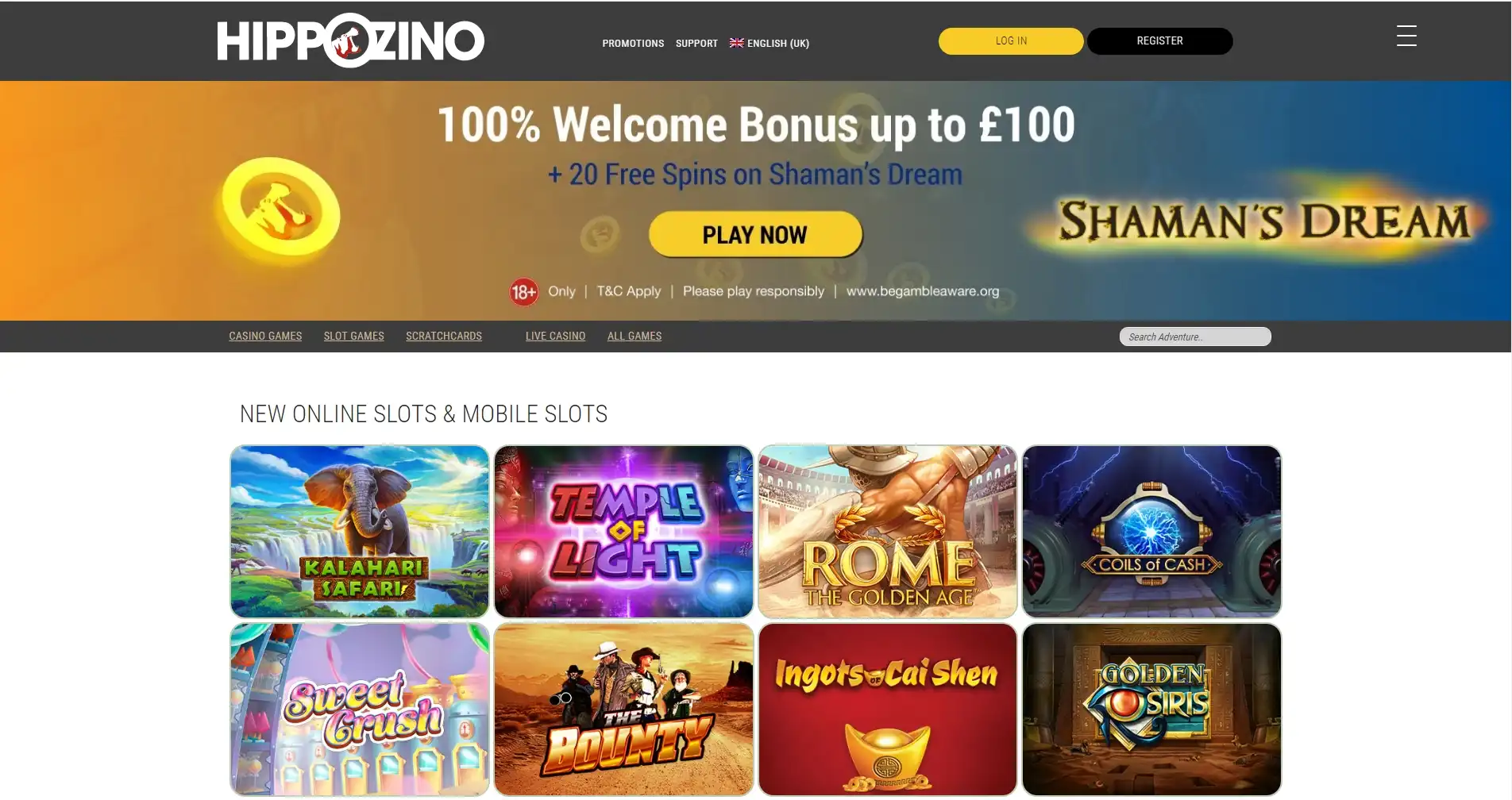This screenshot has width=1512, height=800.
Task: Click the UK flag language icon
Action: [737, 43]
